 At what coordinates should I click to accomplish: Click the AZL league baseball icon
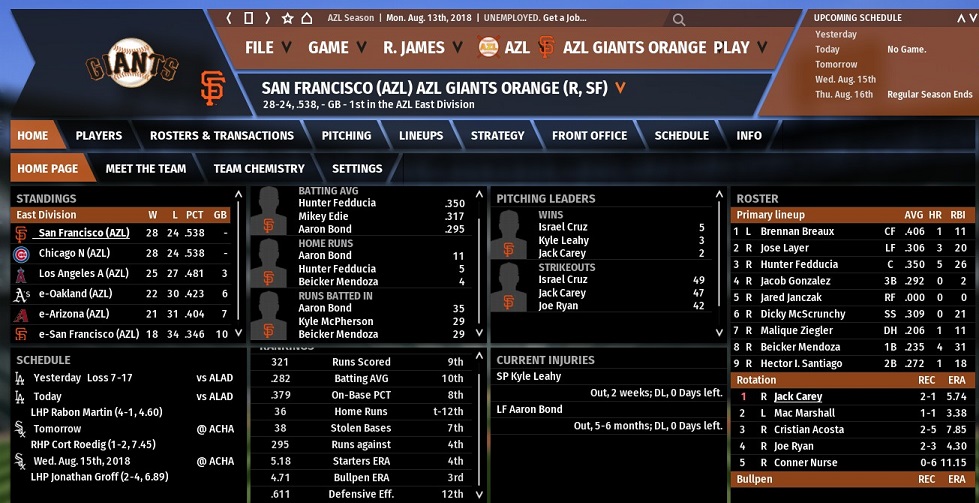(488, 47)
